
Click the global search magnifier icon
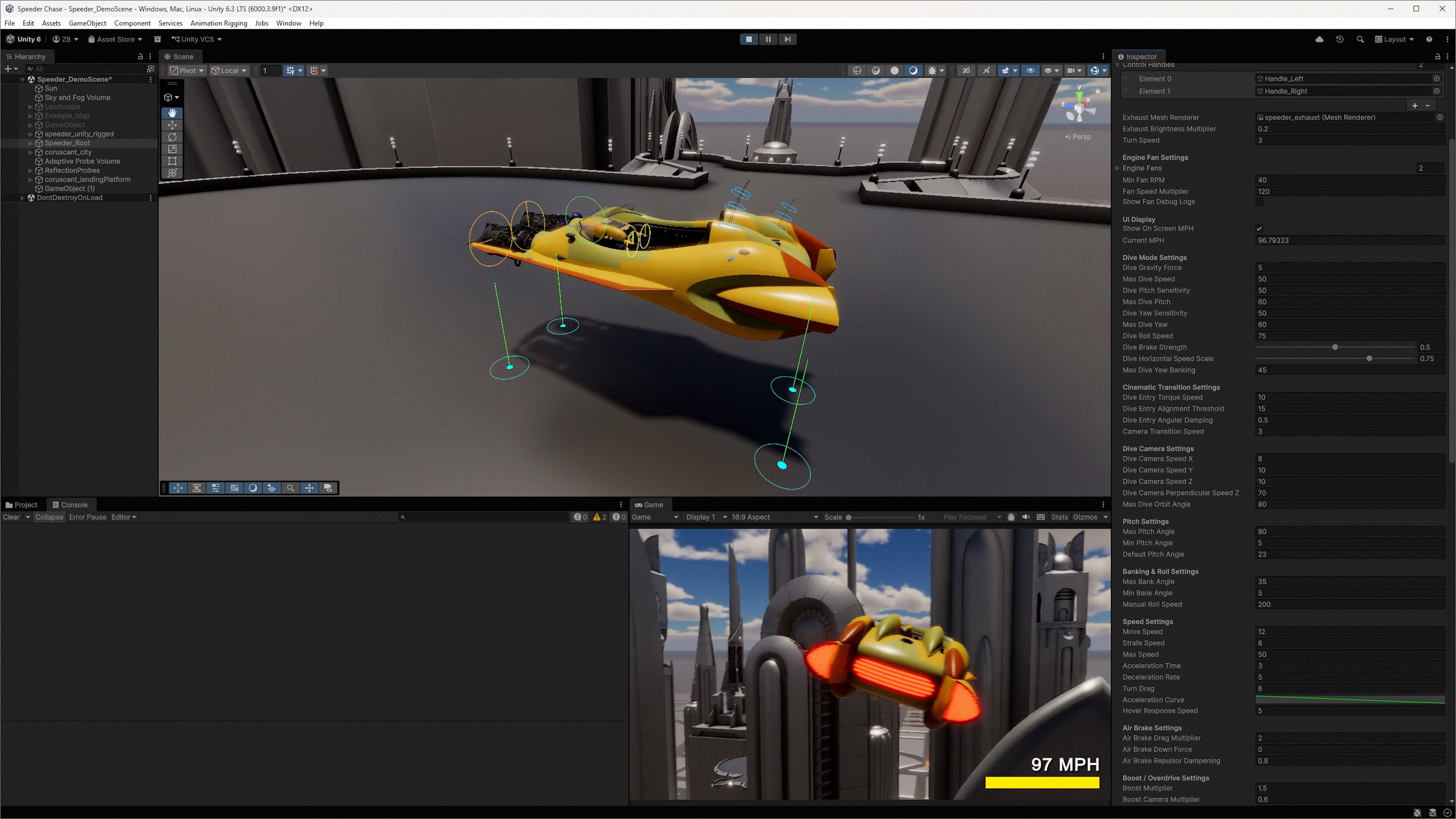click(1360, 39)
